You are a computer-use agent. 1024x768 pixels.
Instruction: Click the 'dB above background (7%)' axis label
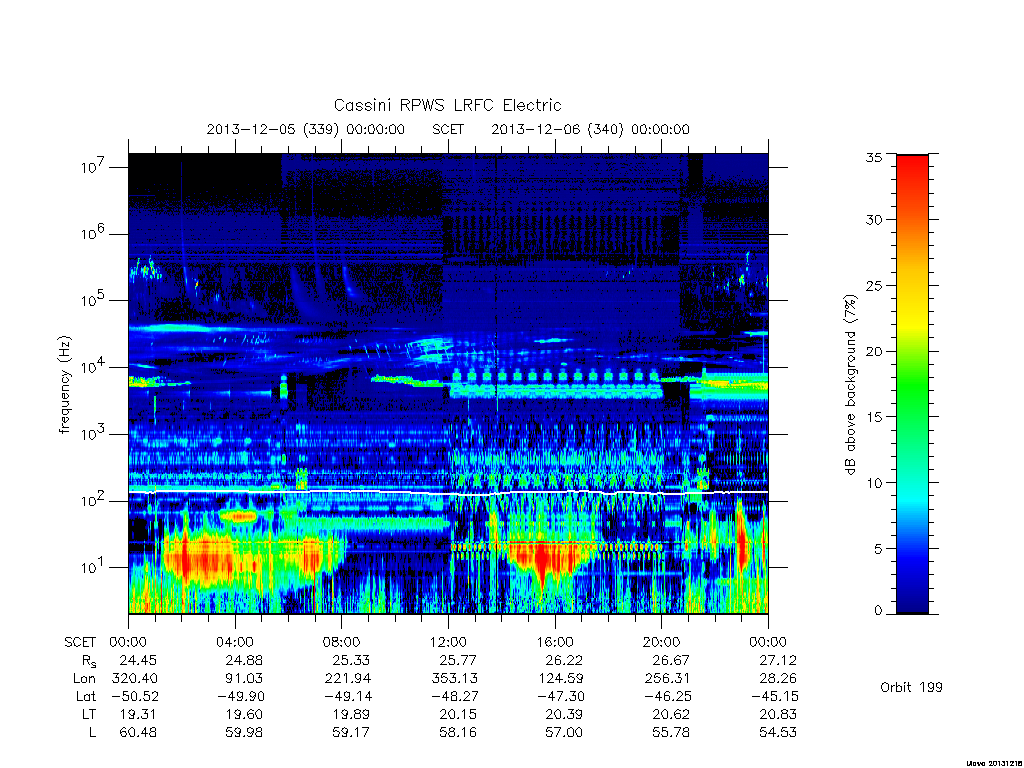click(850, 385)
